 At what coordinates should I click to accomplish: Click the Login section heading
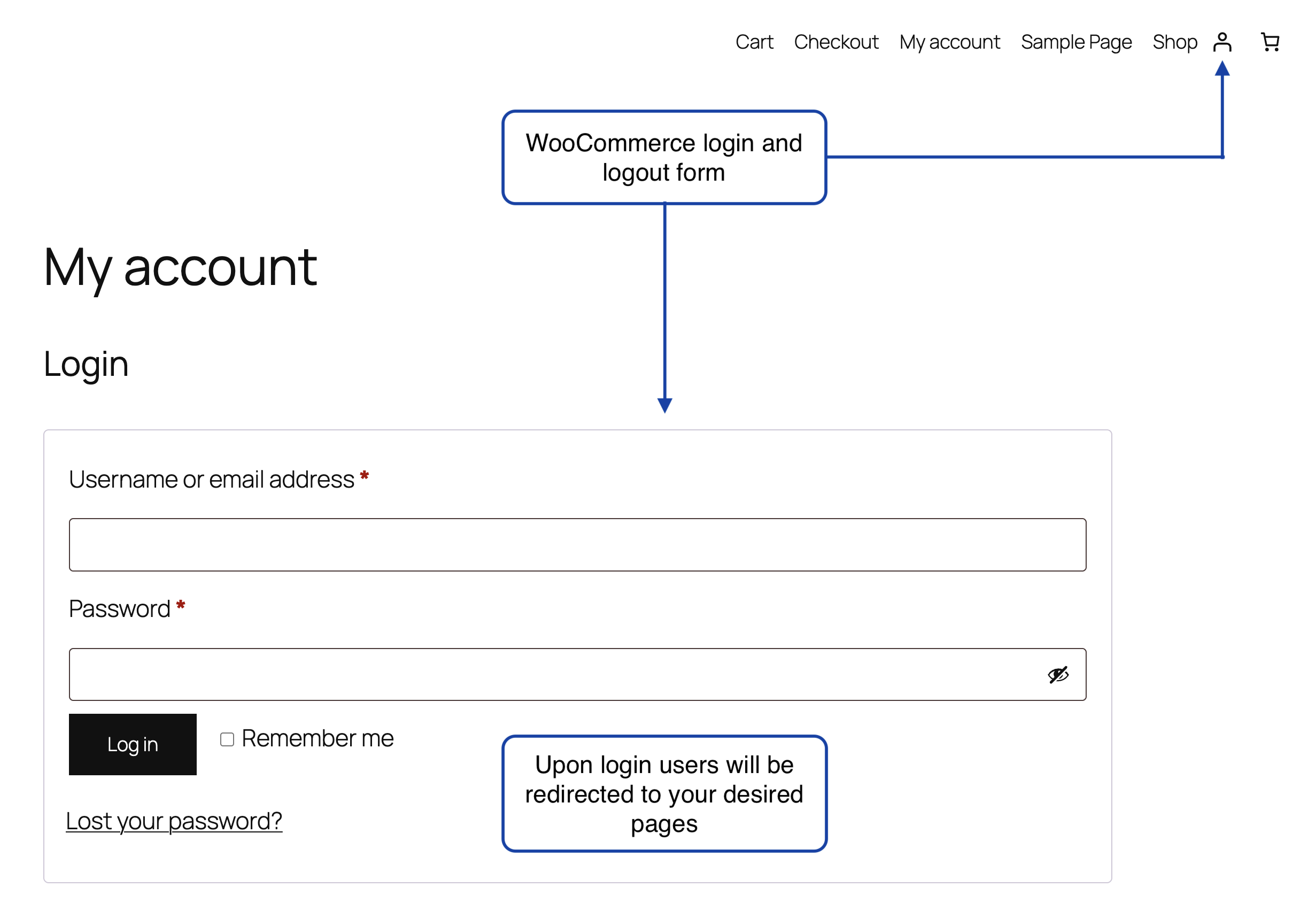tap(86, 363)
